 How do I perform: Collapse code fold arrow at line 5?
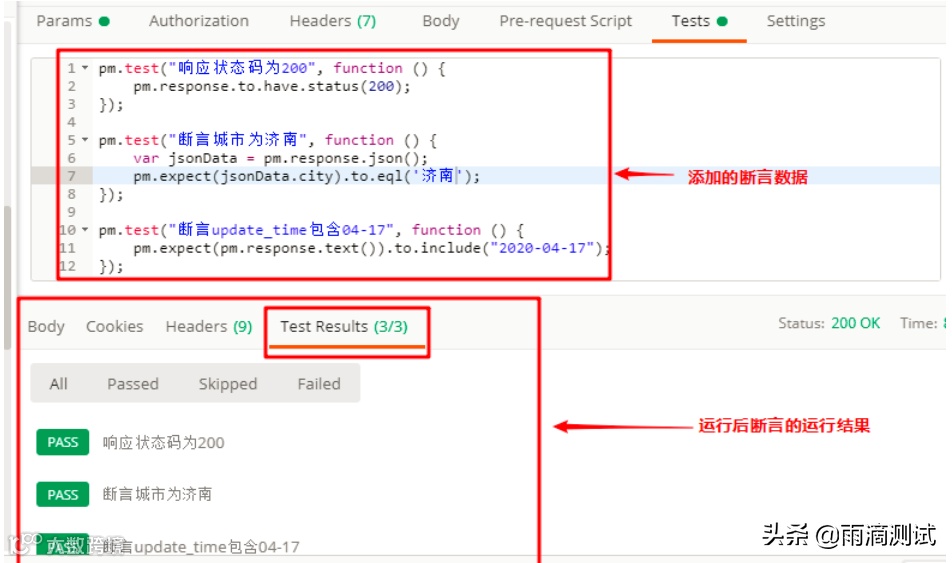(x=85, y=140)
